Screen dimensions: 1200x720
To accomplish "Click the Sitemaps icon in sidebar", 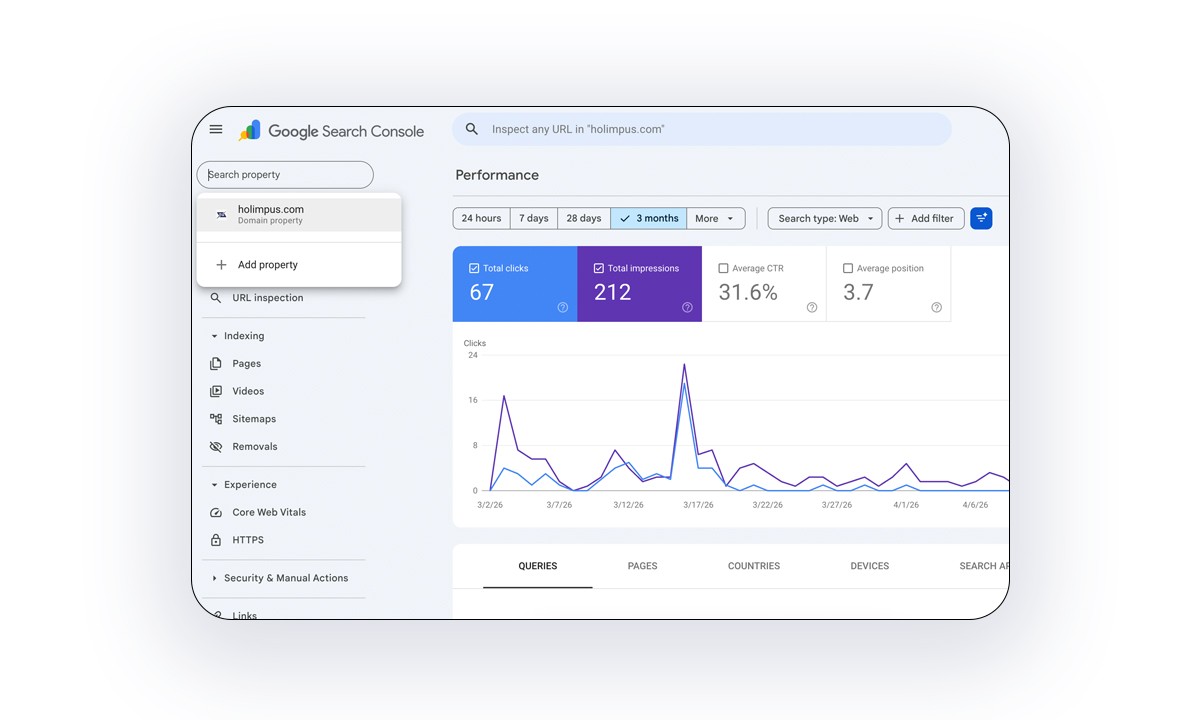I will [216, 419].
